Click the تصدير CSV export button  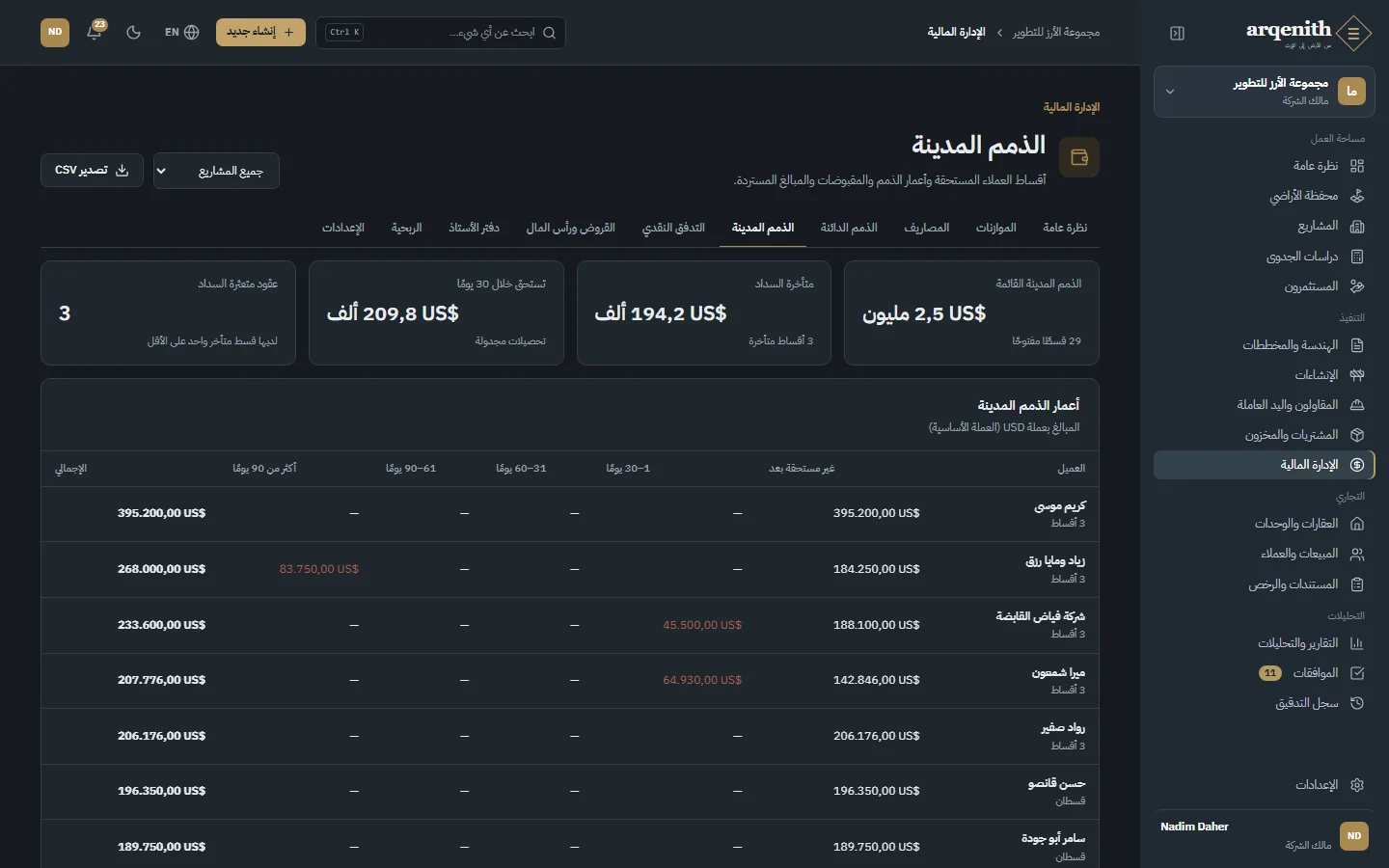click(x=92, y=171)
